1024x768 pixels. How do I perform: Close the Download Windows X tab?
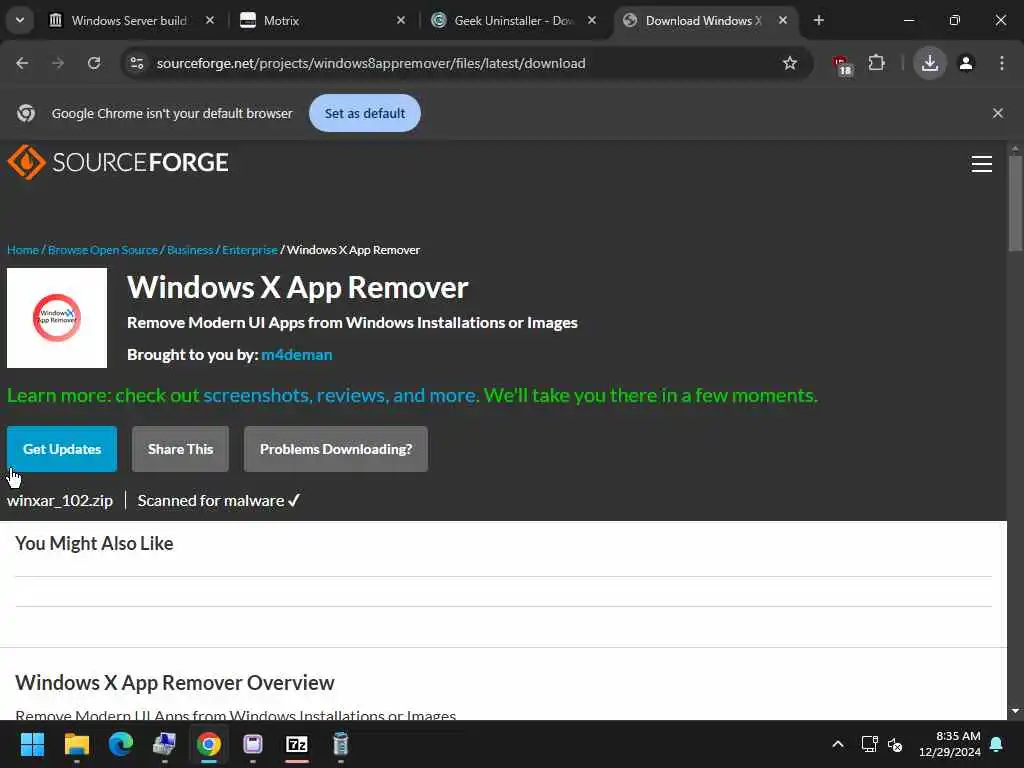click(782, 20)
